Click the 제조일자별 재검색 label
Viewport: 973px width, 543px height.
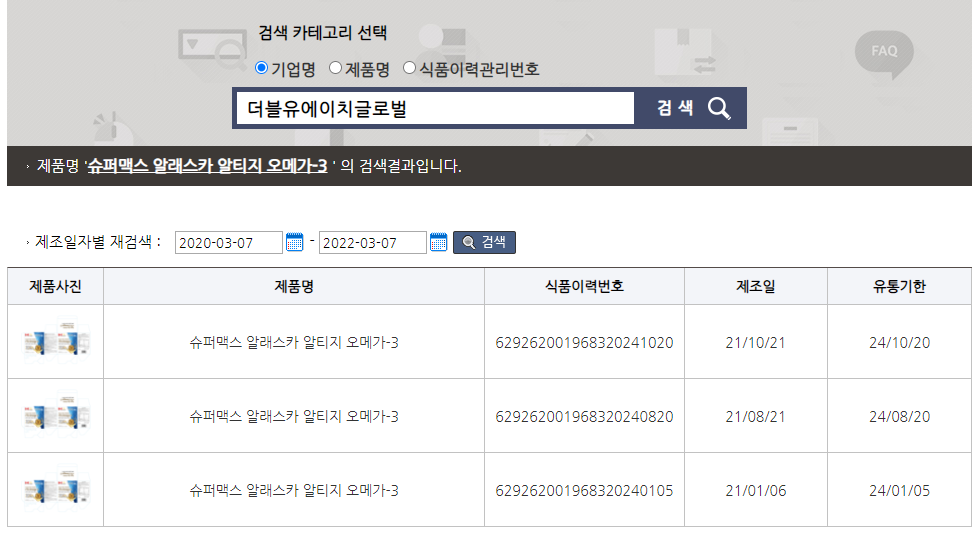pos(97,241)
